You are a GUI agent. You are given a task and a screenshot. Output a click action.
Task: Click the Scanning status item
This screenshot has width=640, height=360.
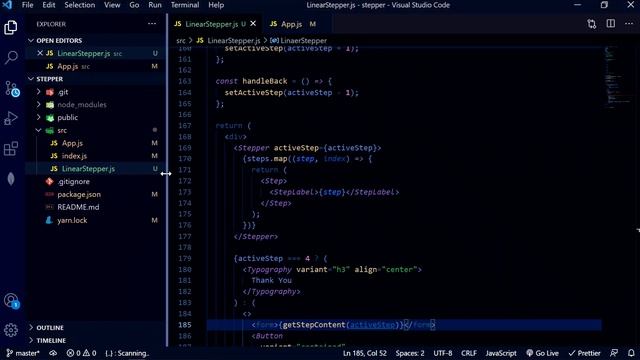point(127,353)
